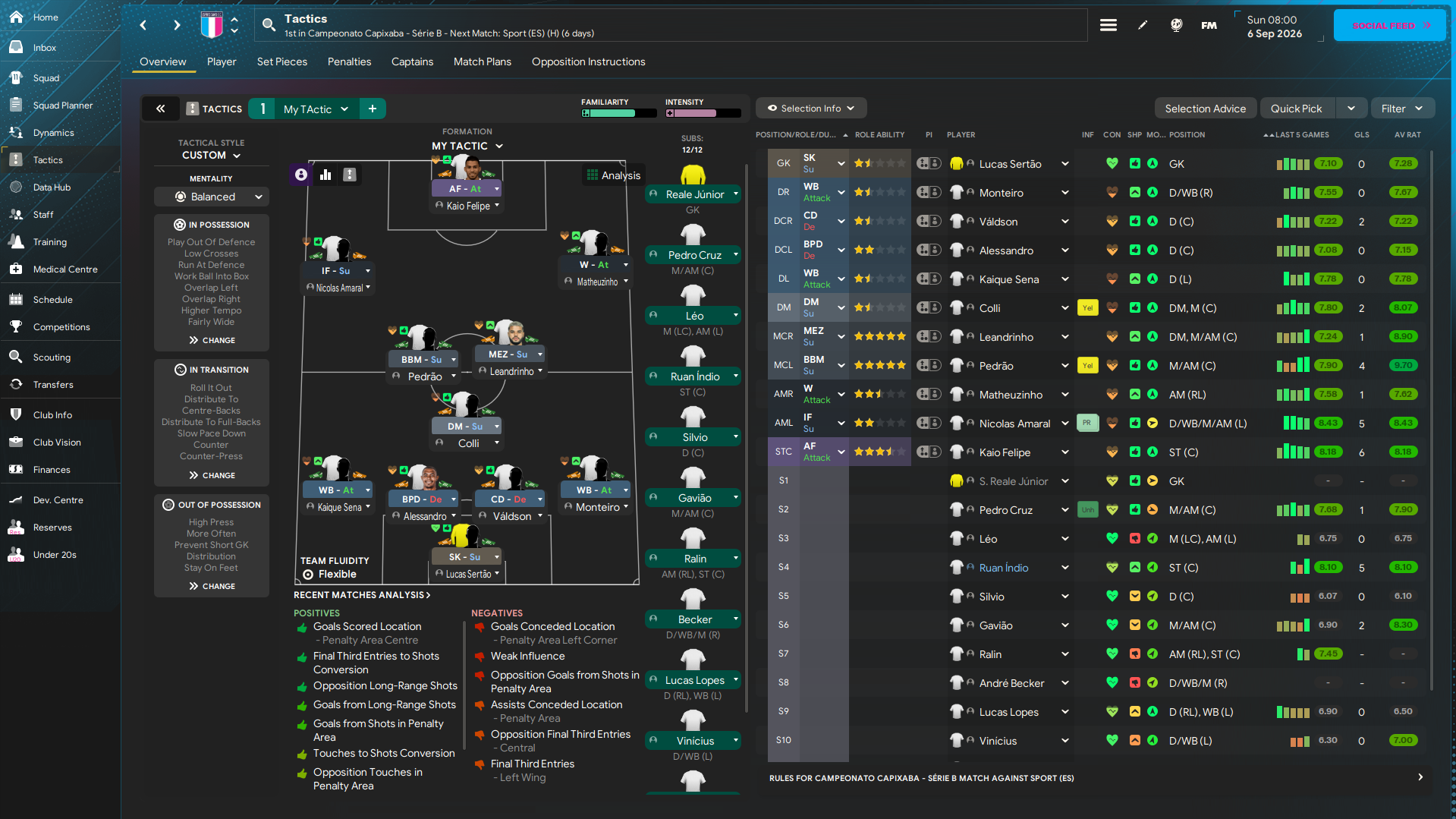The width and height of the screenshot is (1456, 819).
Task: Switch to the Set Pieces tab
Action: click(x=282, y=61)
